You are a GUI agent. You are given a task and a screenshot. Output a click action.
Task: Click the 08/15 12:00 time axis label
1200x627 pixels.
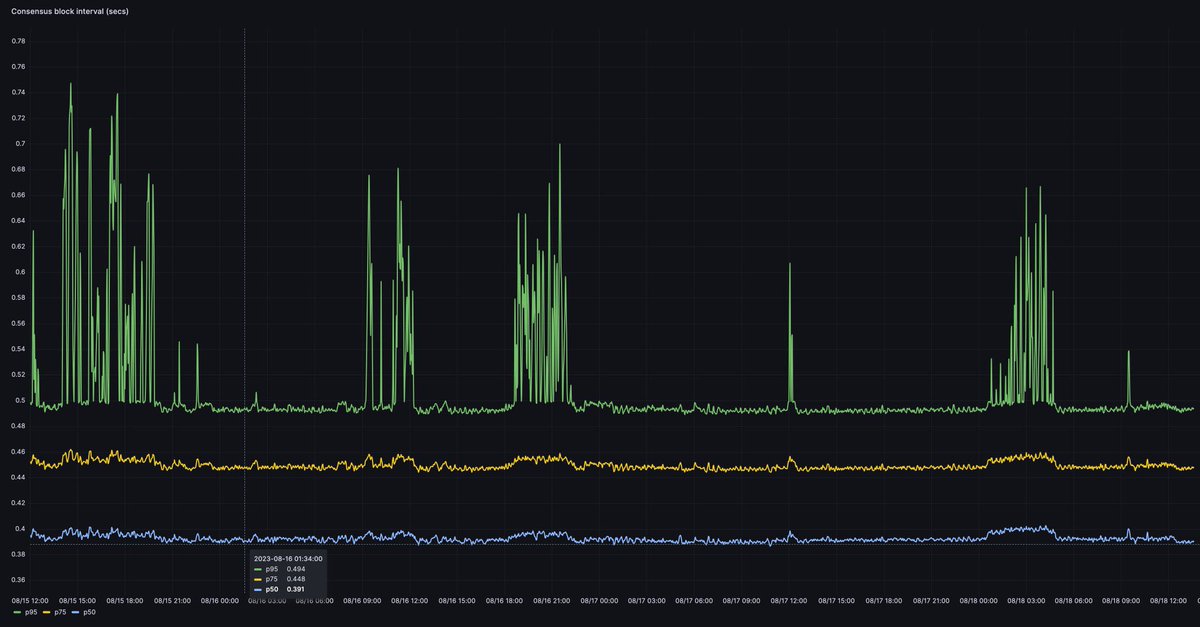pyautogui.click(x=30, y=600)
